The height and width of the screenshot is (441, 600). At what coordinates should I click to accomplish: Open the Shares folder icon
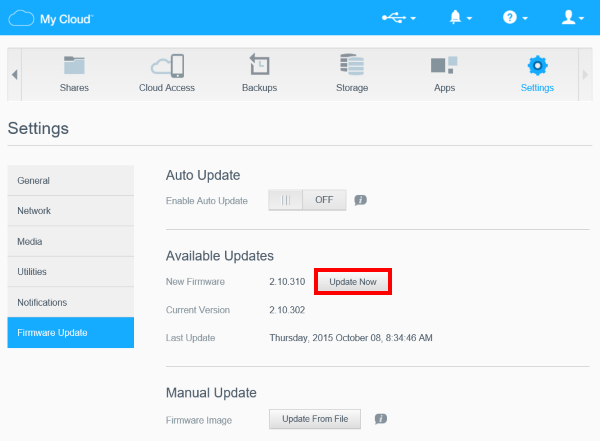point(74,65)
